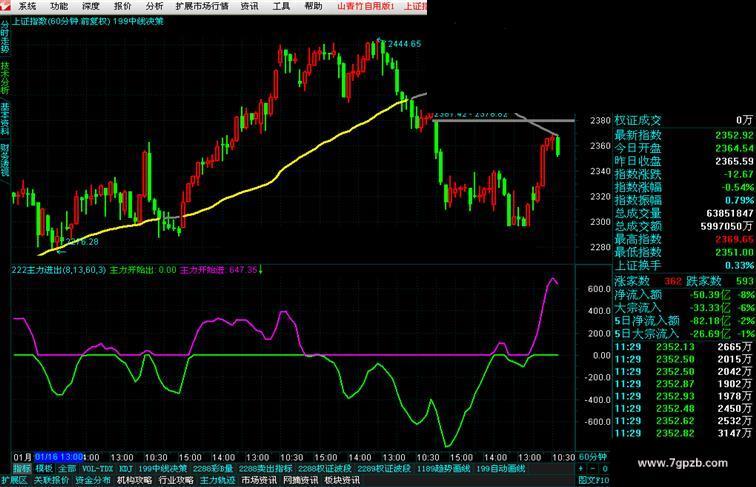
Task: Open the 关联报价 bottom tab
Action: click(51, 480)
